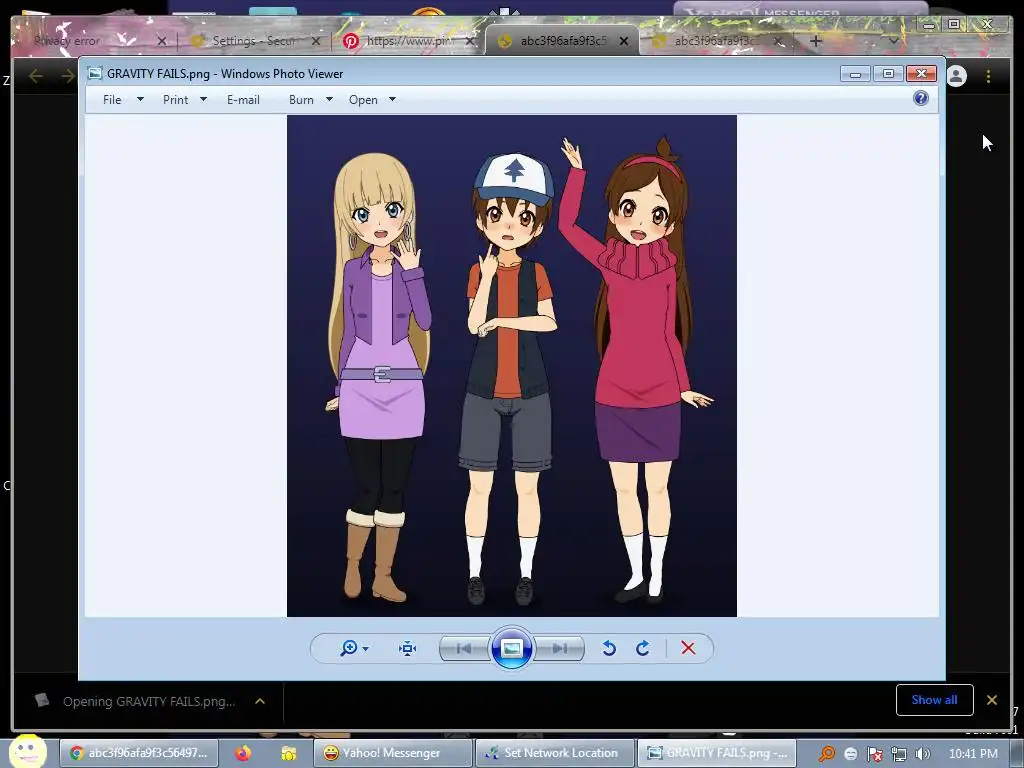Close the Windows Photo Viewer window
Screen dimensions: 1024x768
point(921,74)
